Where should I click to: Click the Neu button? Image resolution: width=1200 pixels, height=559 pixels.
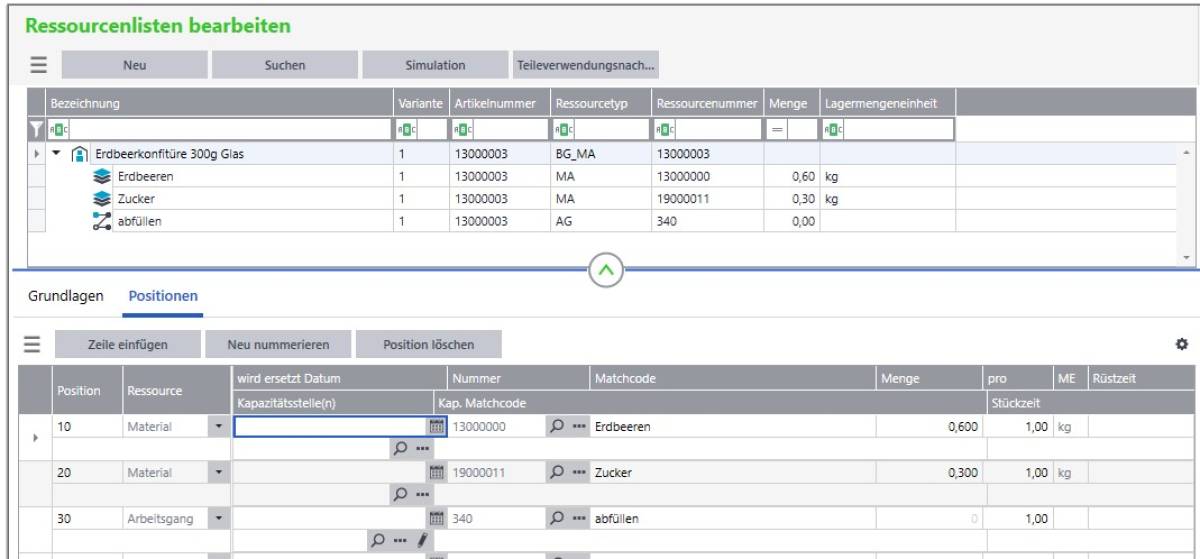click(135, 65)
